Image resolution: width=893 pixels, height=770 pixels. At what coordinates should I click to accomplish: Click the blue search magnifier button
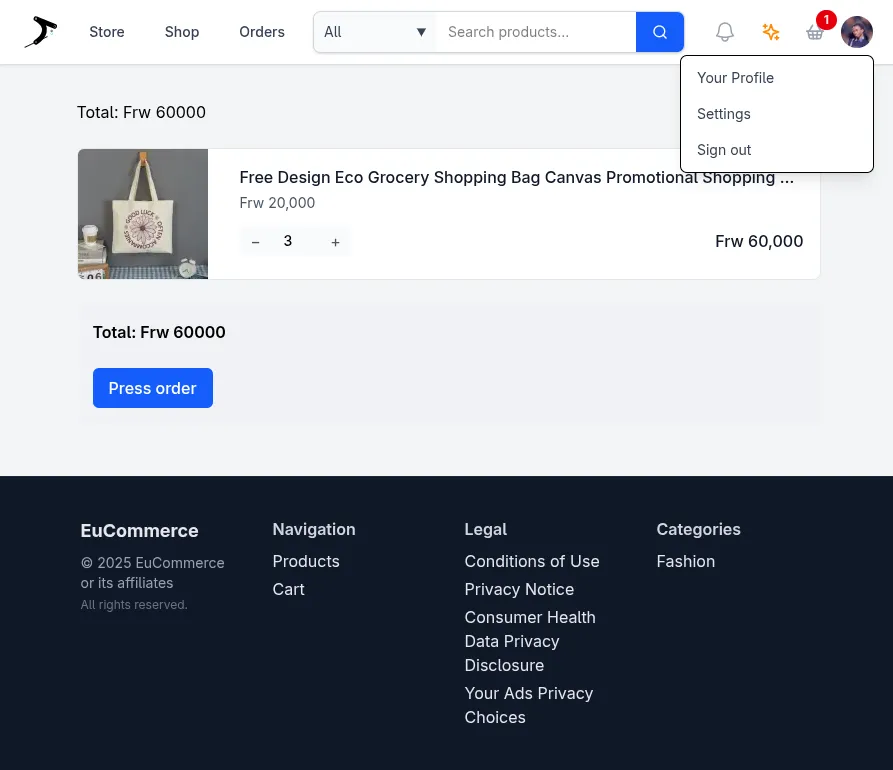660,32
